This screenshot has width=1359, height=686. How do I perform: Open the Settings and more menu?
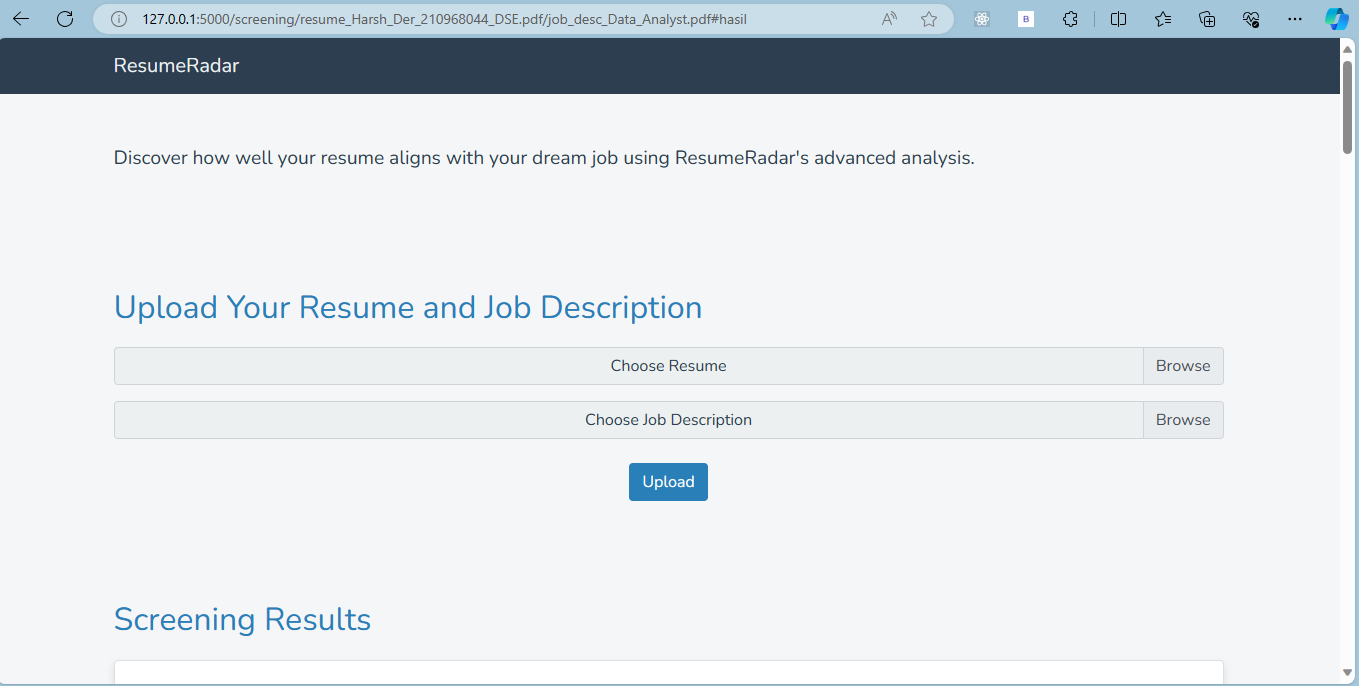[x=1295, y=19]
